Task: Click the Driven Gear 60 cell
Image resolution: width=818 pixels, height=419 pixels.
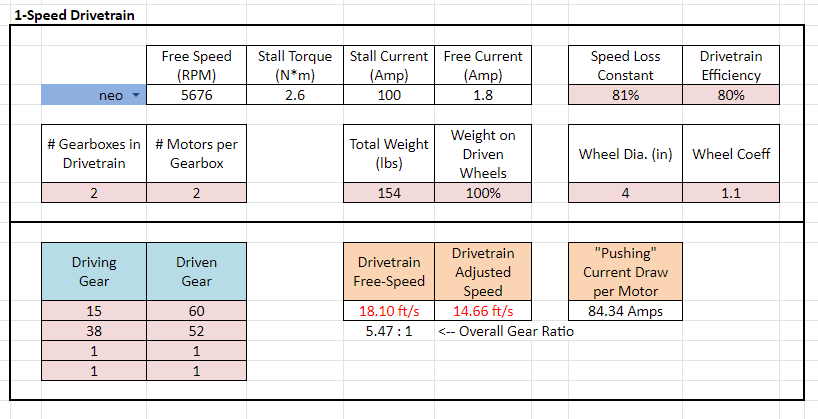Action: point(196,312)
